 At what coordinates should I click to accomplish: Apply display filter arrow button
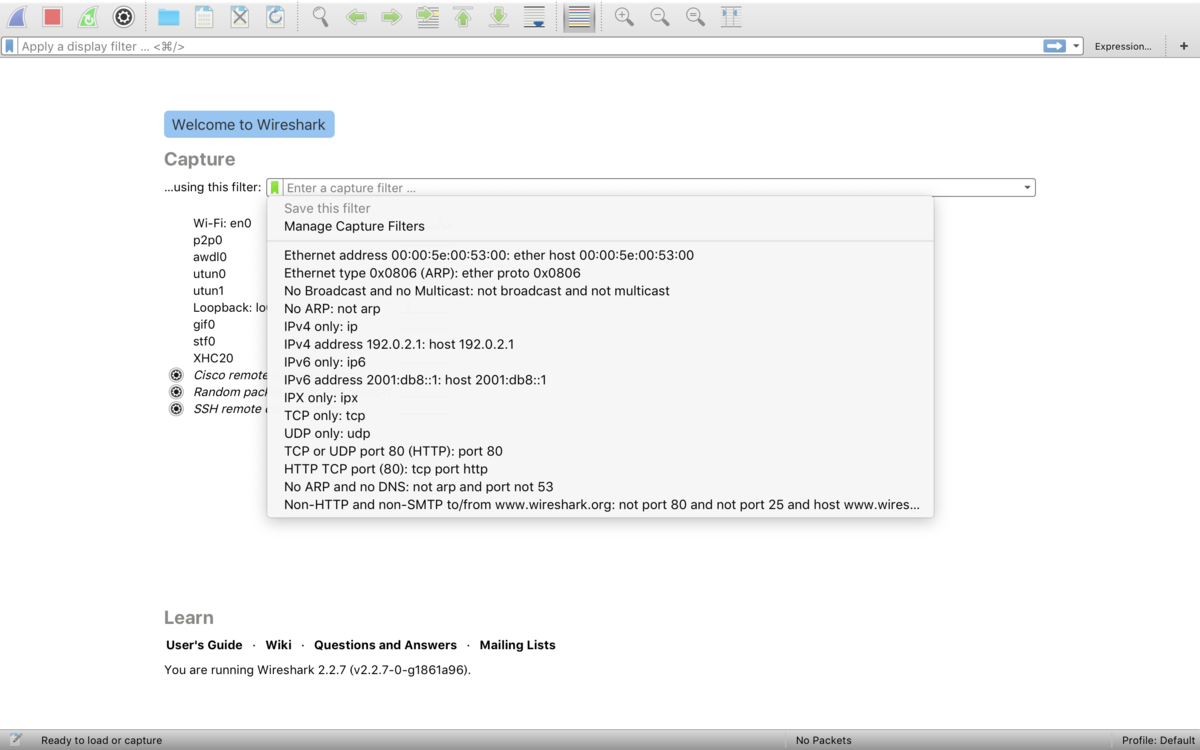coord(1054,46)
